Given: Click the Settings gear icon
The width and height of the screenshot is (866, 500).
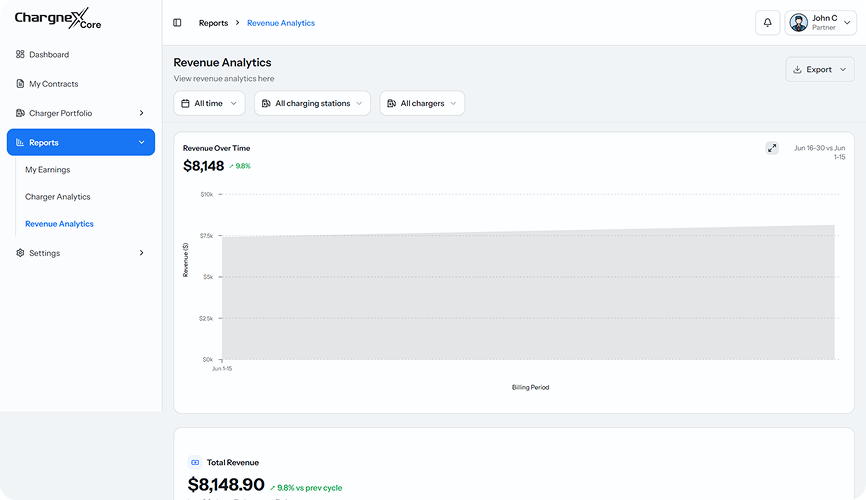Looking at the screenshot, I should 20,252.
